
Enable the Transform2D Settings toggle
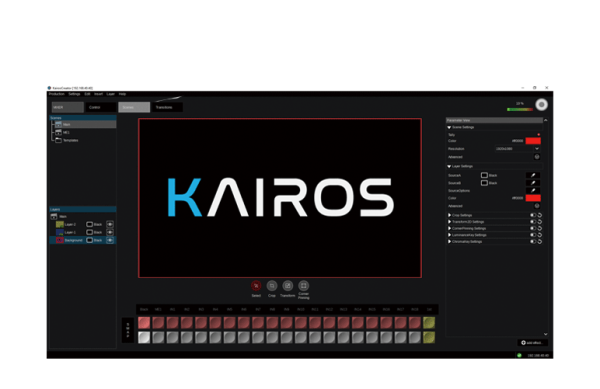click(533, 222)
